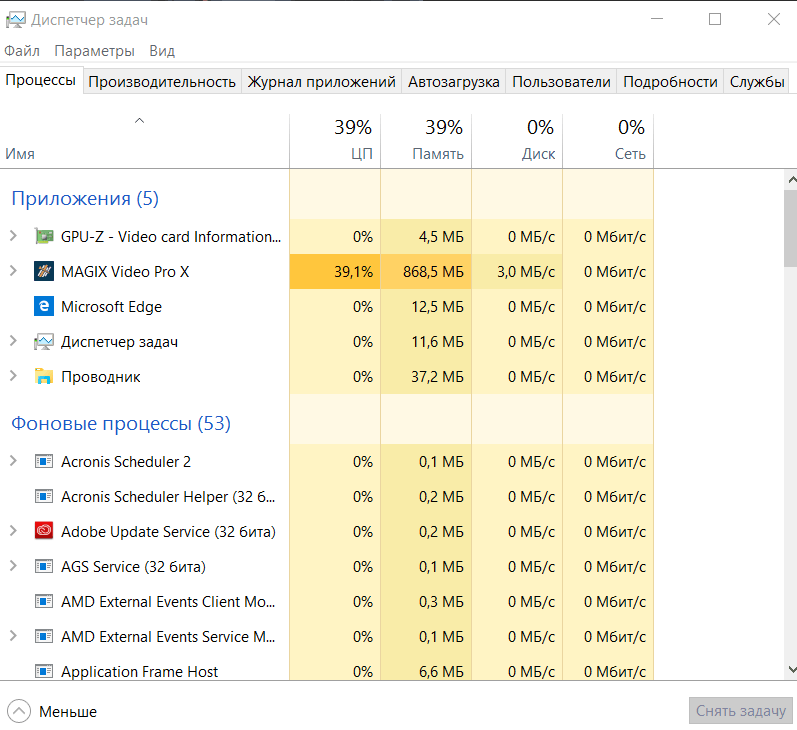The image size is (797, 730).
Task: Switch to the Пользователи tab
Action: pyautogui.click(x=561, y=82)
